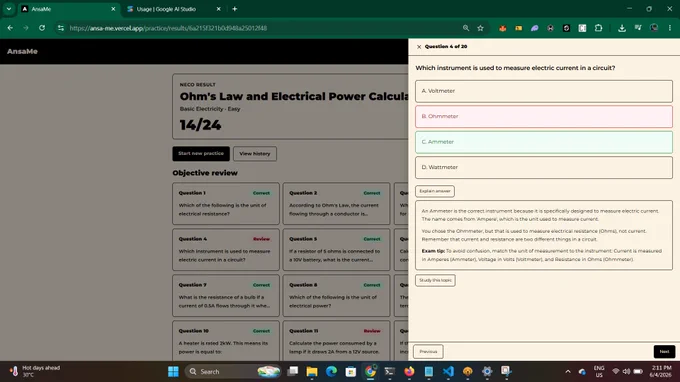Click Start new practice button
Viewport: 680px width, 382px height.
point(201,153)
